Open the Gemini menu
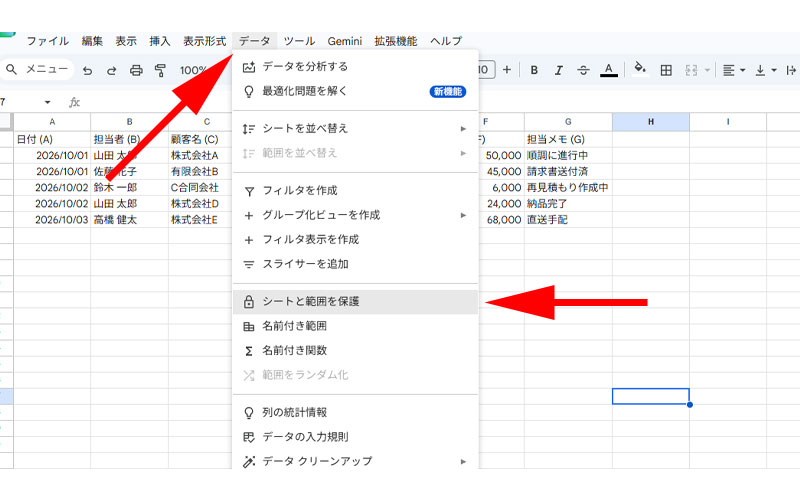800x500 pixels. pyautogui.click(x=345, y=41)
